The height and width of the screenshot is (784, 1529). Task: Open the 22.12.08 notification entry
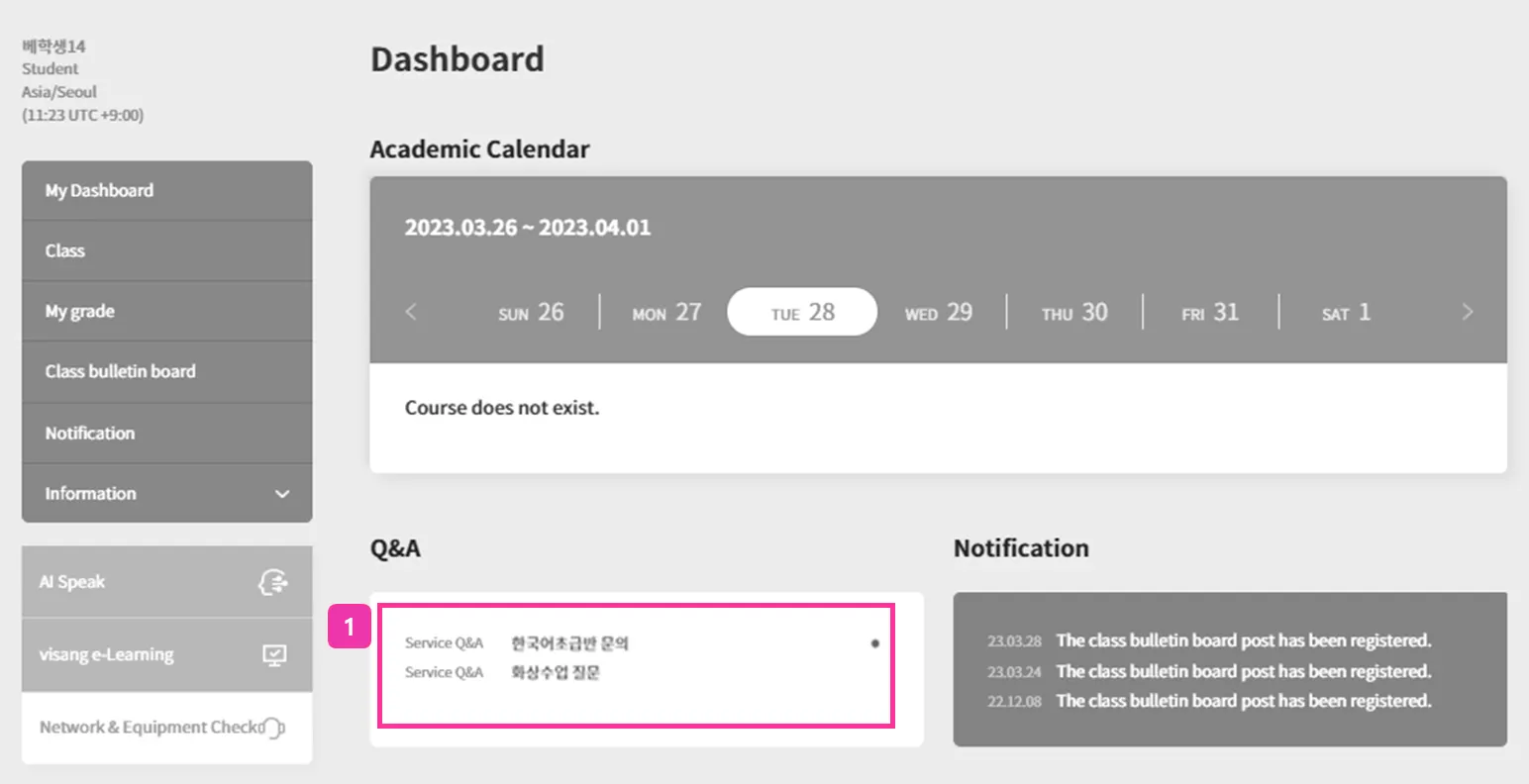1243,701
